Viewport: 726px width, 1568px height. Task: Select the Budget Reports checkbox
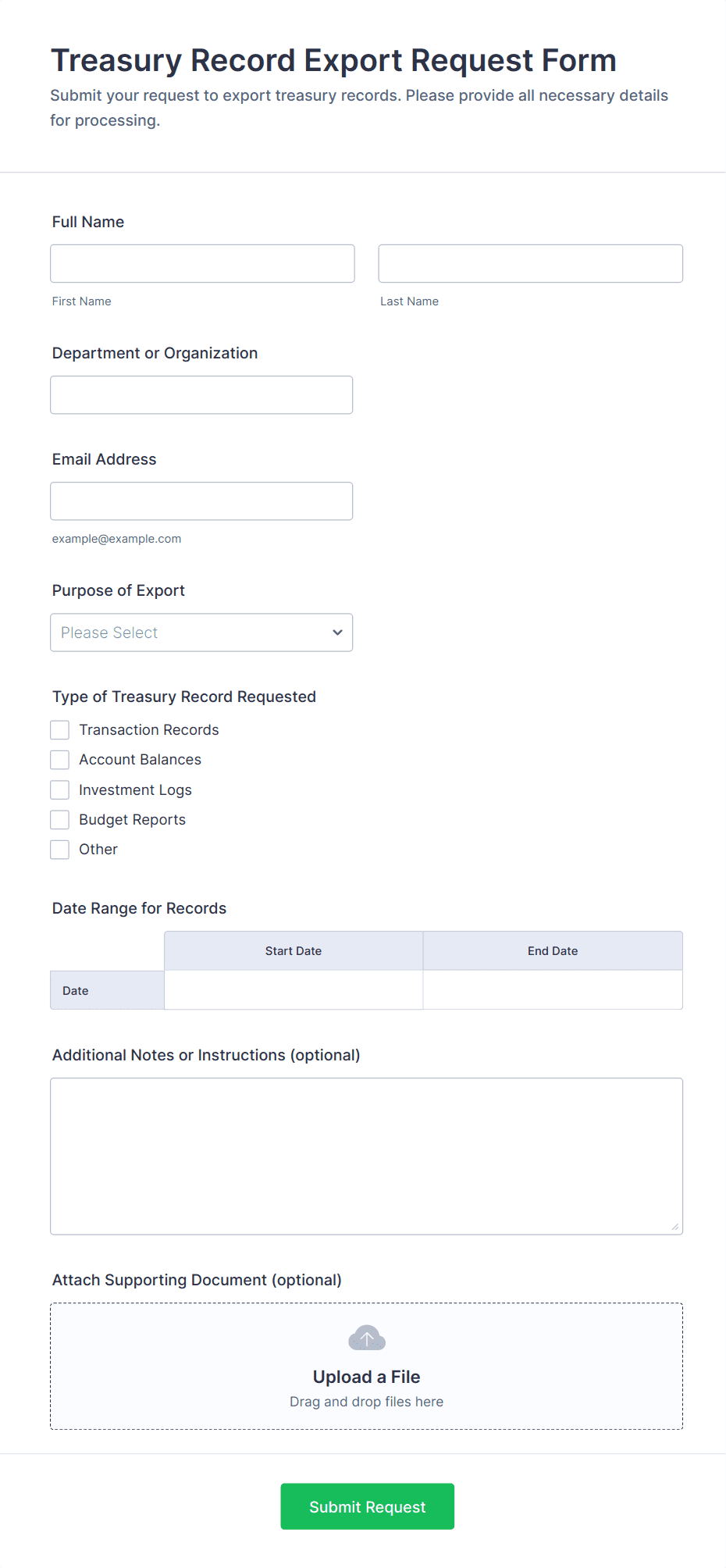coord(60,820)
